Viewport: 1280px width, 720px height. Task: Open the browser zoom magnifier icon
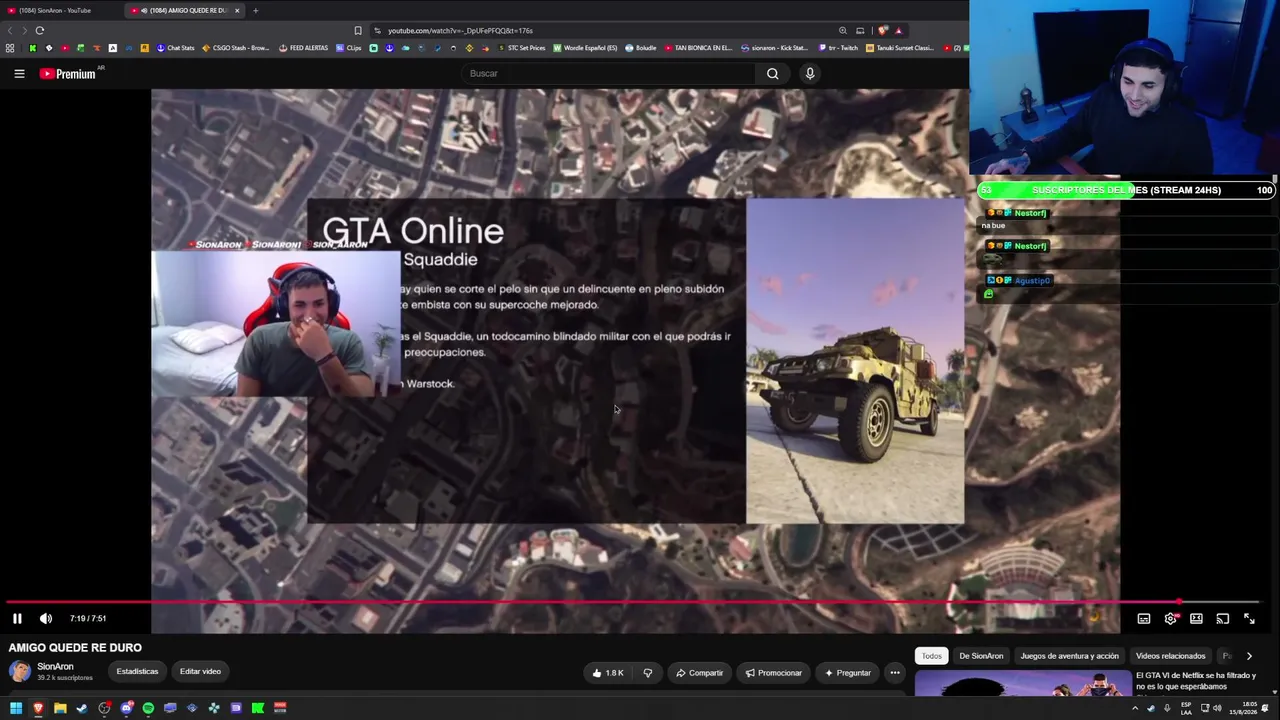843,30
